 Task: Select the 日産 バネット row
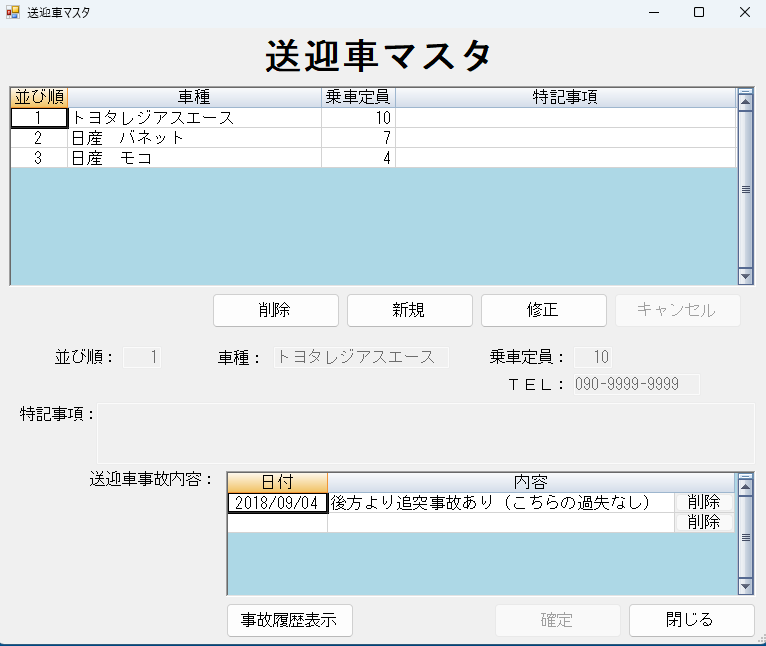click(x=373, y=138)
